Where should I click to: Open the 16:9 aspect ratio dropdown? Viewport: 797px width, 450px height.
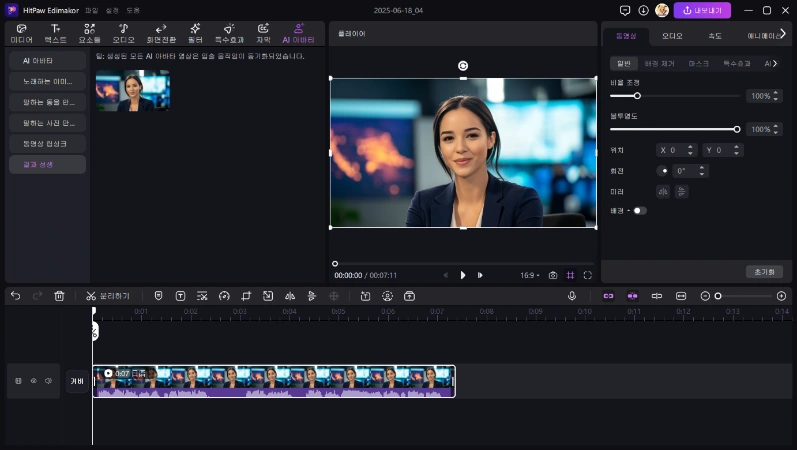tap(530, 275)
